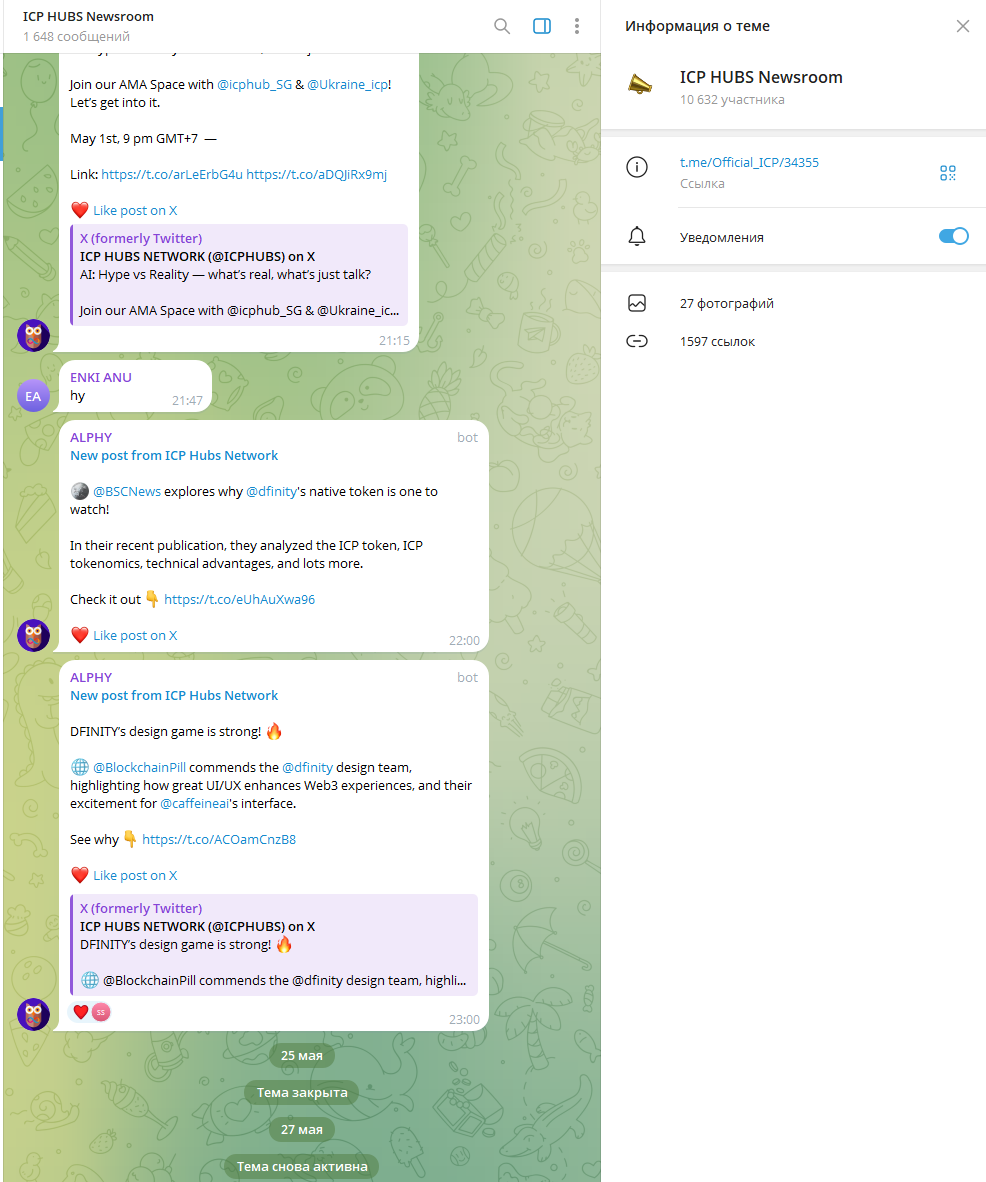Click the photo icon beside 27 фотографий
The width and height of the screenshot is (986, 1182).
pos(637,302)
